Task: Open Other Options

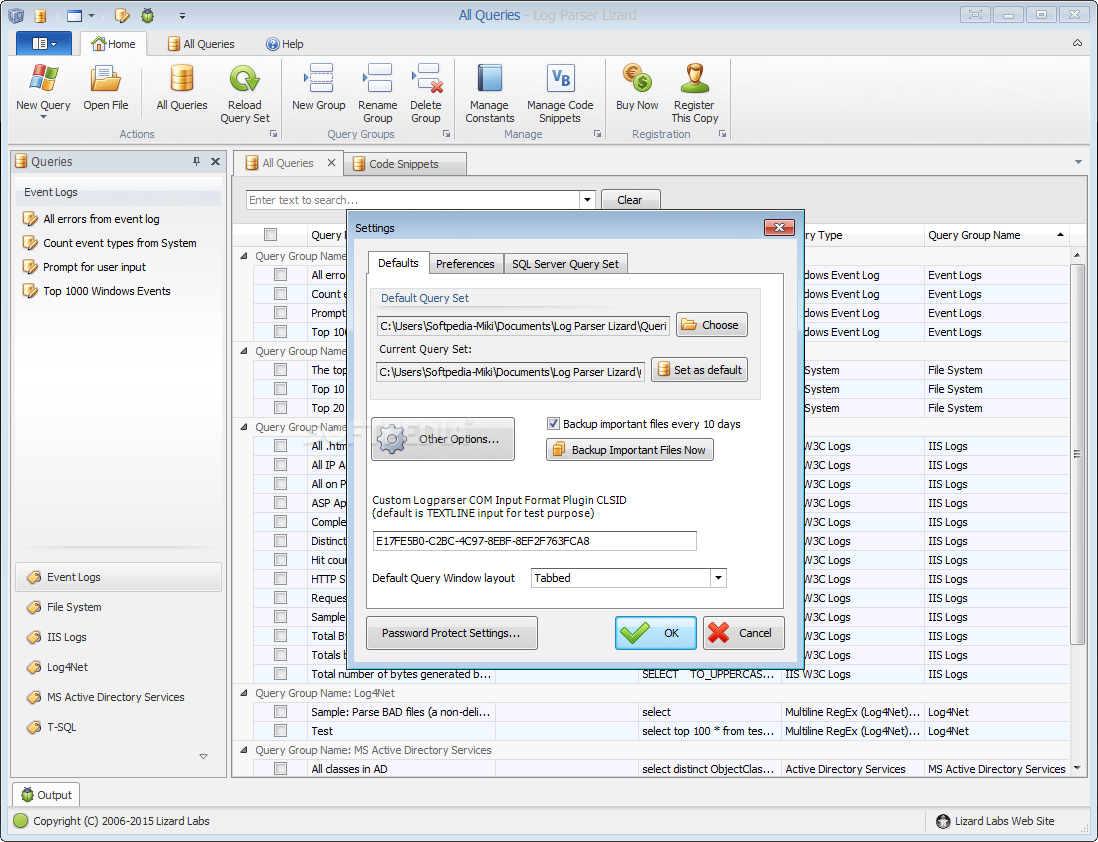Action: [443, 439]
